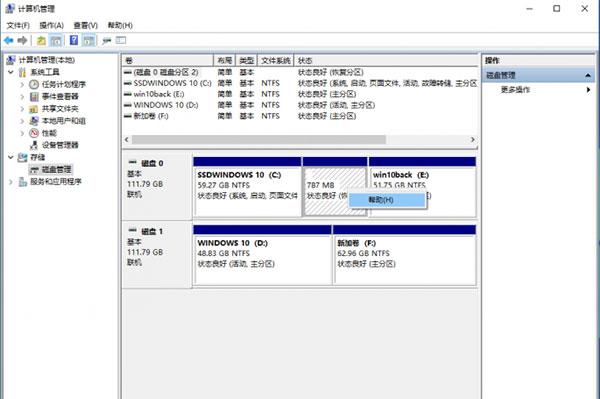
Task: Expand the 本地用户和组 node
Action: 22,121
